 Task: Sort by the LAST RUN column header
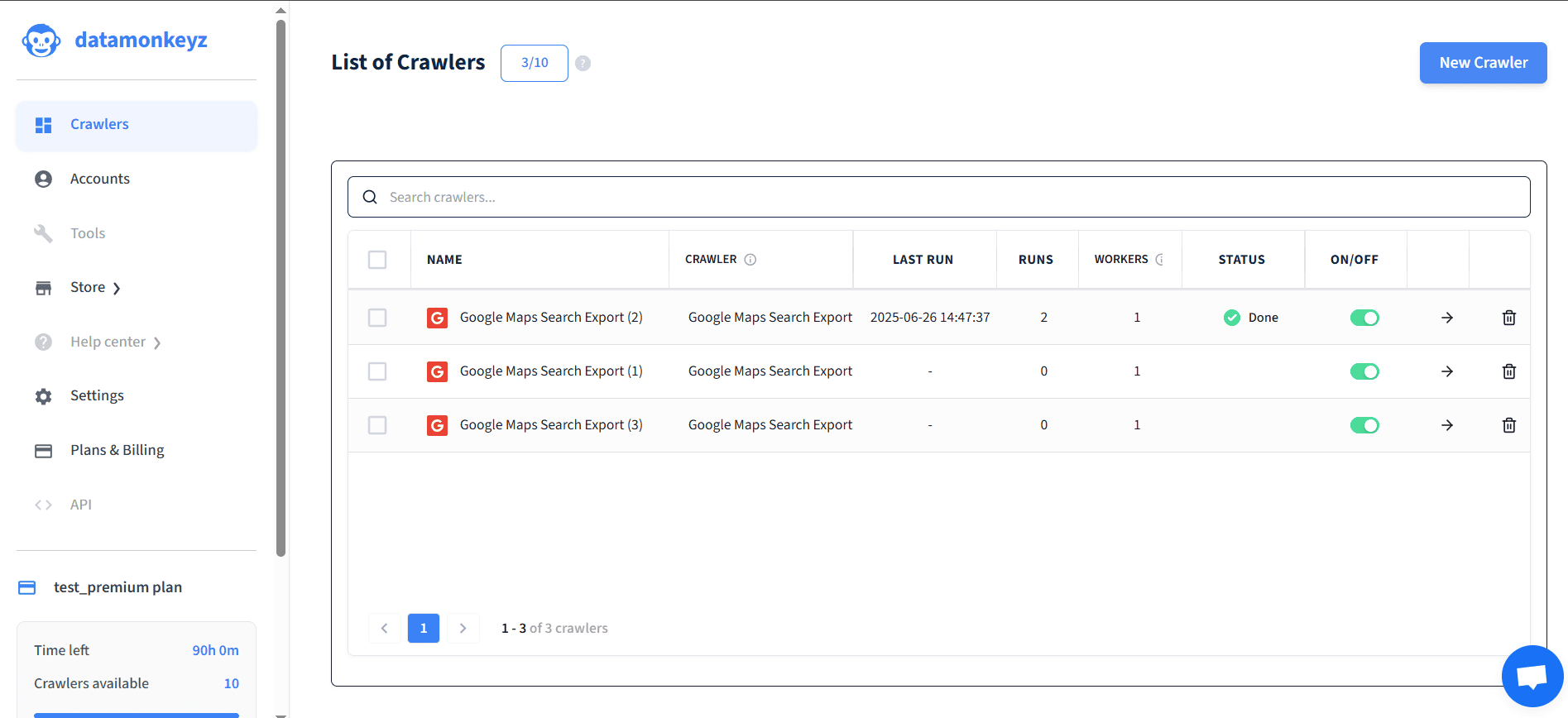click(923, 260)
